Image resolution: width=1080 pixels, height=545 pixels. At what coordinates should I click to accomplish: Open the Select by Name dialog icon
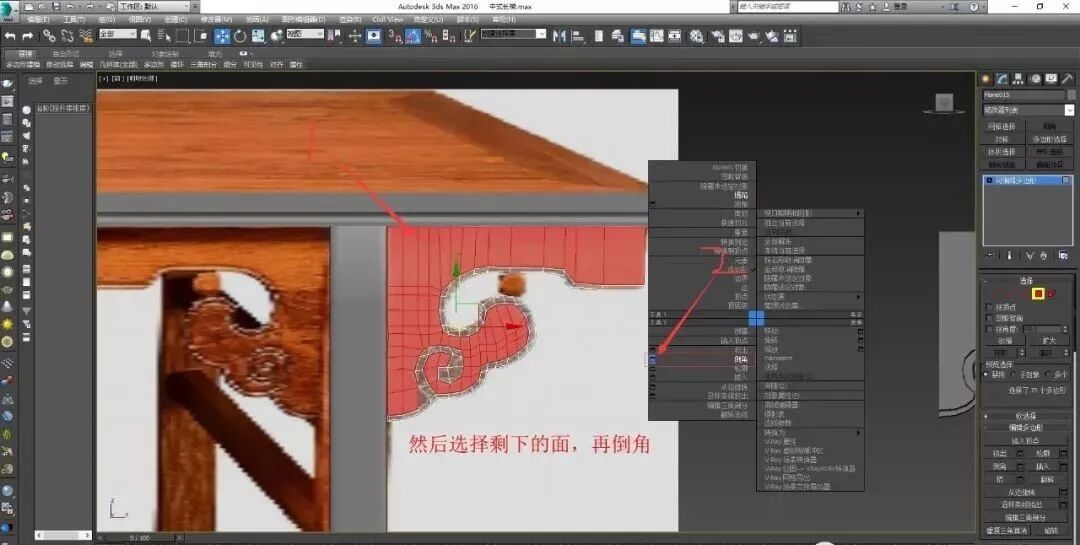(x=164, y=36)
